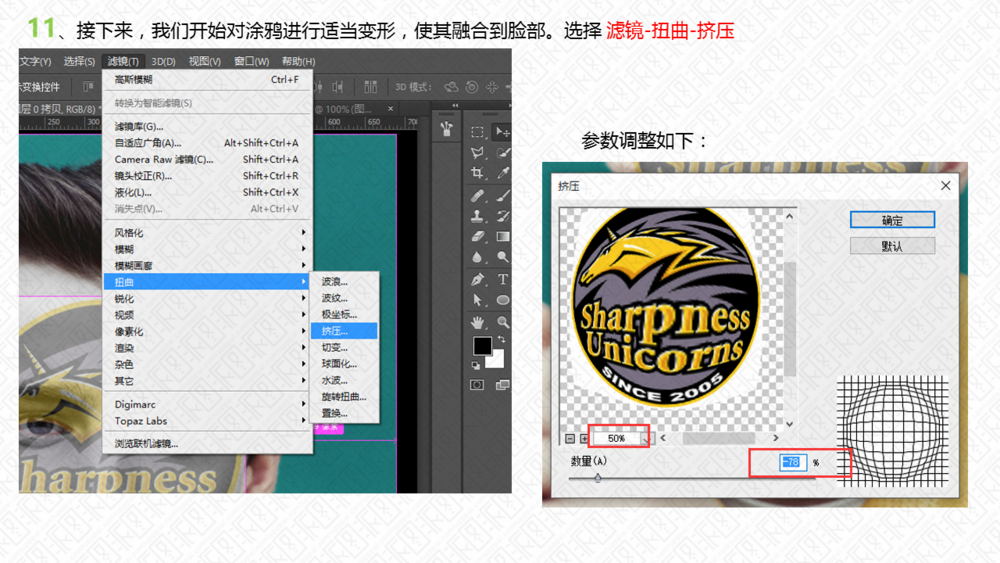1000x563 pixels.
Task: Click the black foreground color swatch
Action: [482, 346]
